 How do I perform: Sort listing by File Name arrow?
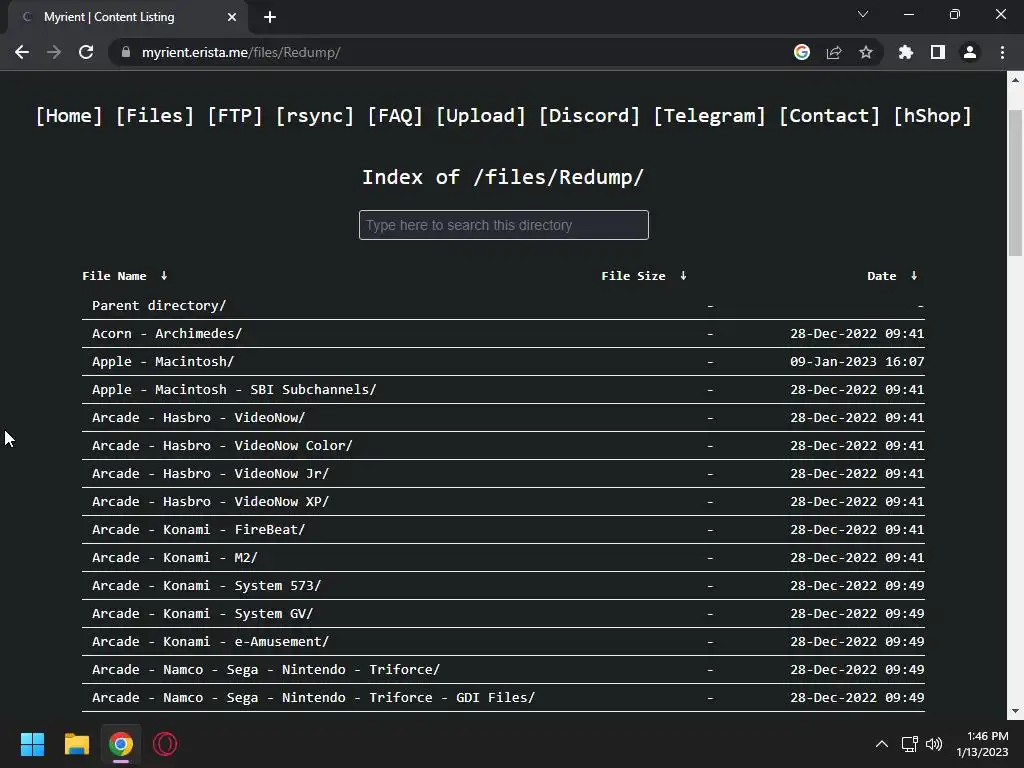pyautogui.click(x=164, y=276)
